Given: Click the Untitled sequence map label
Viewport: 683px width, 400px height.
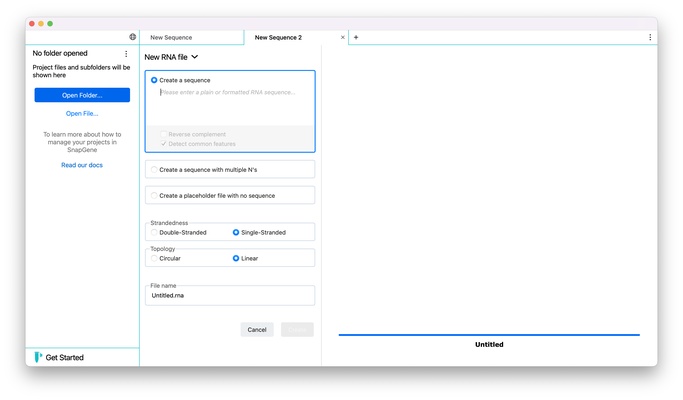Looking at the screenshot, I should pyautogui.click(x=489, y=345).
